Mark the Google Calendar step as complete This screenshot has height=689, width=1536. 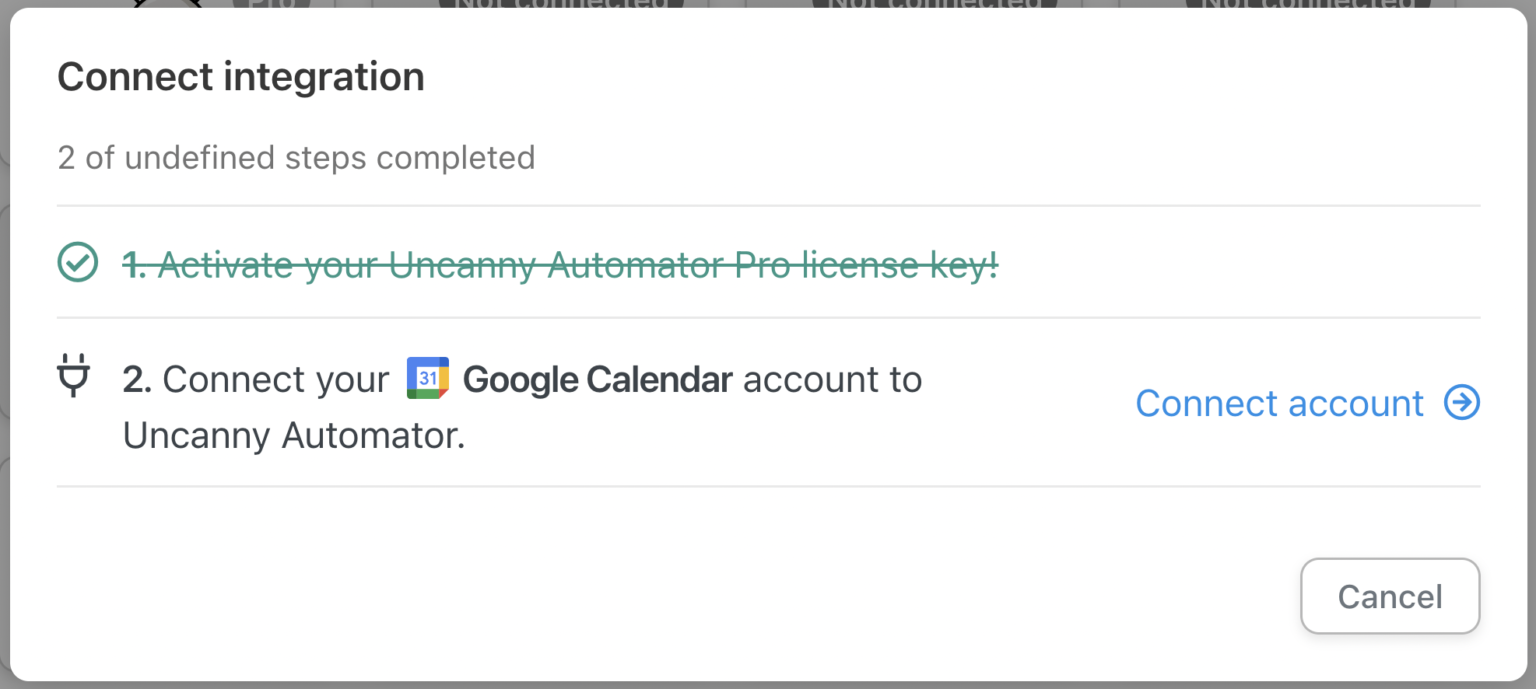(x=74, y=379)
